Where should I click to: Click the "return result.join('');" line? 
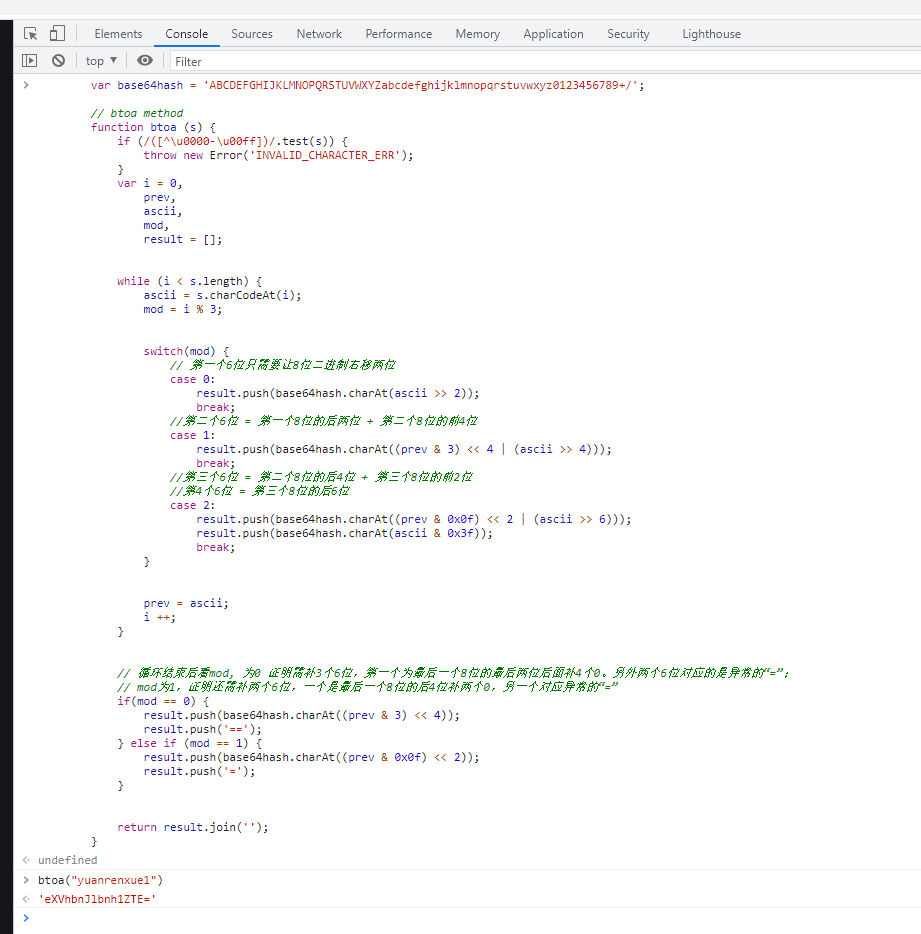192,827
